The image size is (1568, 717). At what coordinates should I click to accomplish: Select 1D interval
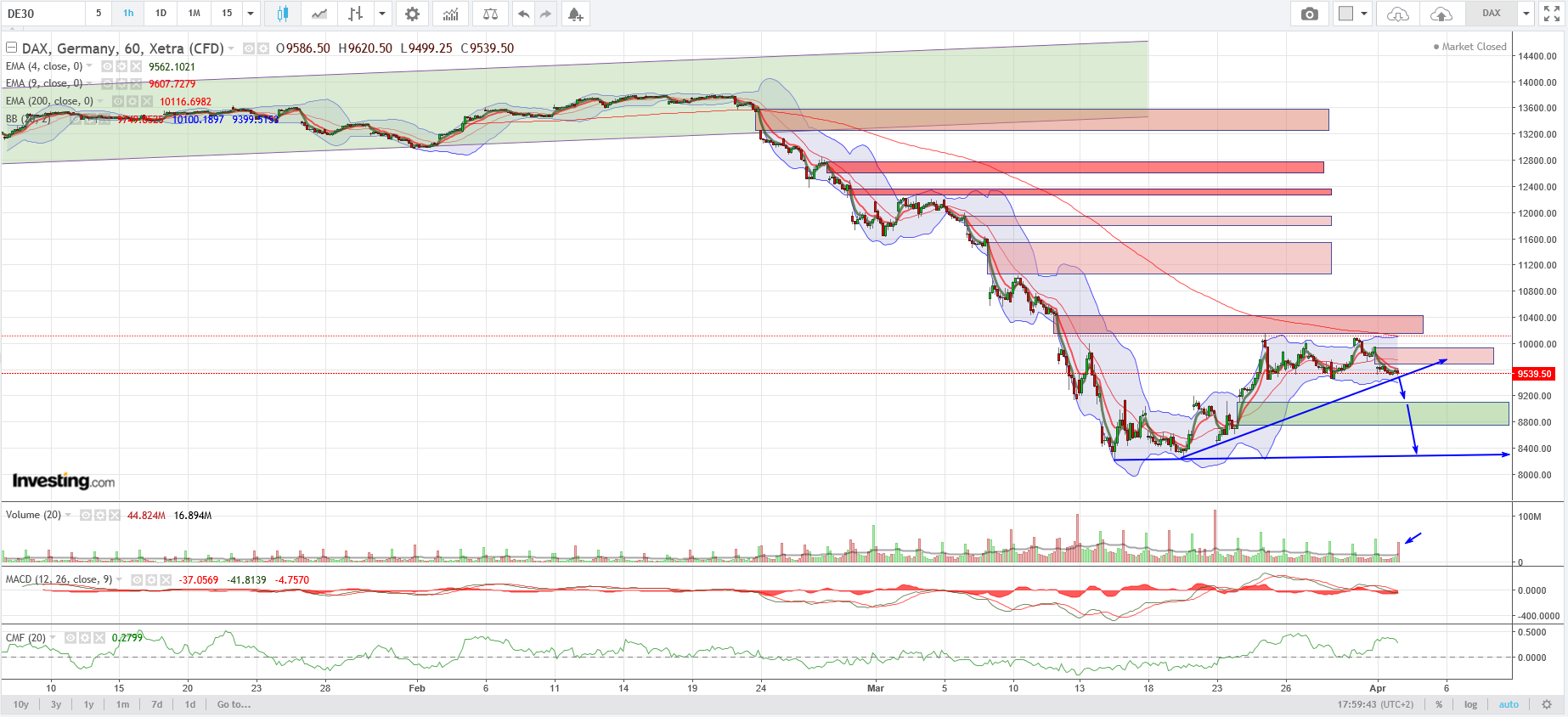point(161,14)
